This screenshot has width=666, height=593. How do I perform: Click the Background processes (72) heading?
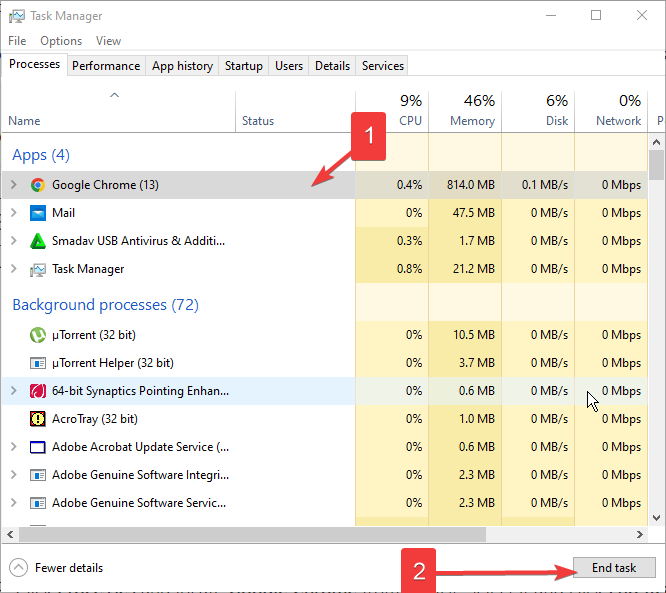[x=105, y=305]
